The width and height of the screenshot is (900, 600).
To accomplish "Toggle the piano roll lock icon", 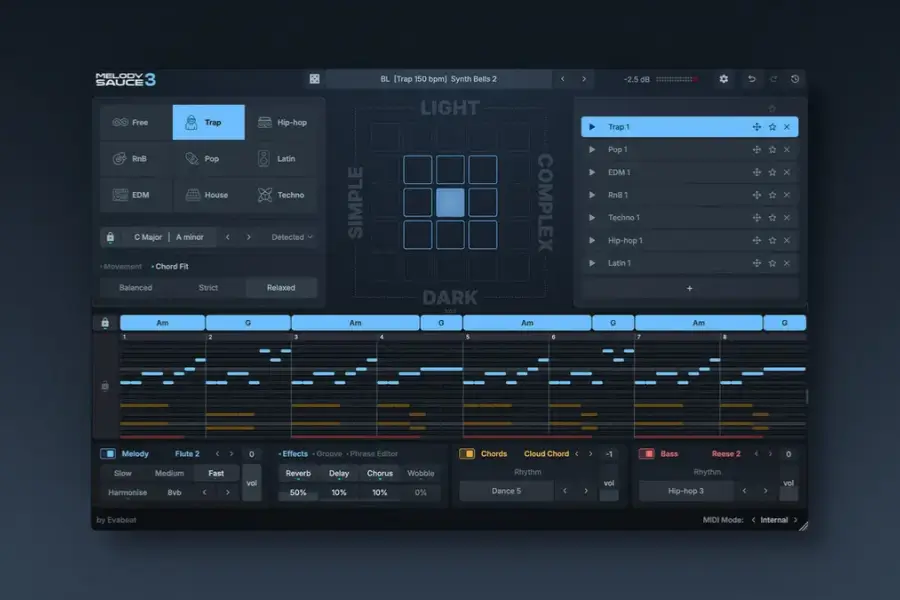I will [105, 386].
